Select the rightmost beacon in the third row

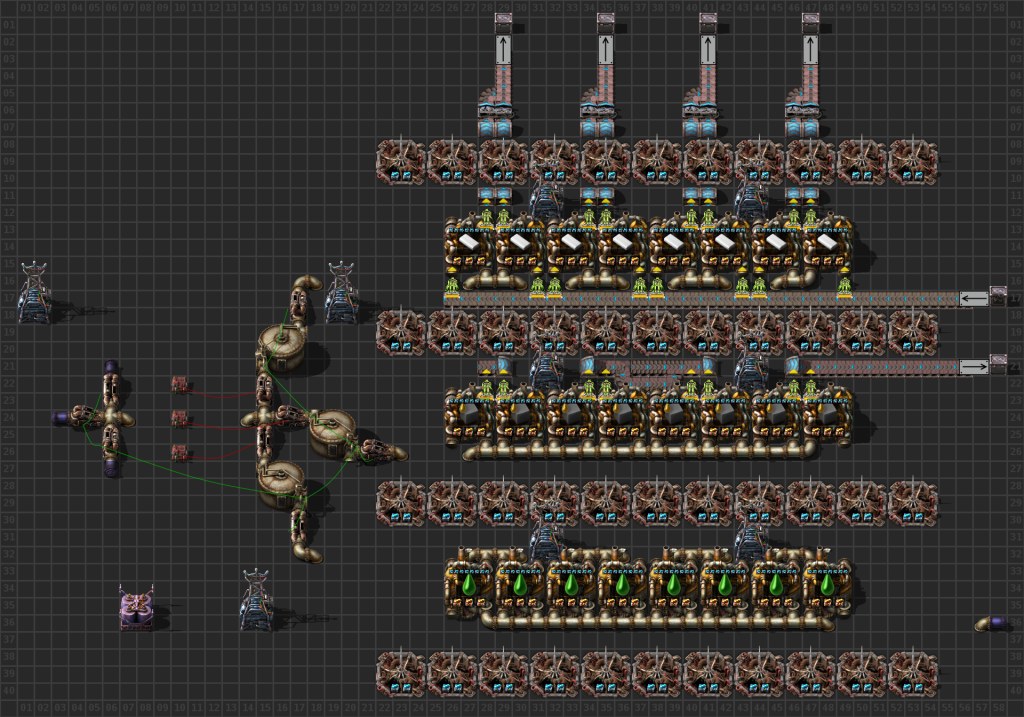click(x=913, y=502)
